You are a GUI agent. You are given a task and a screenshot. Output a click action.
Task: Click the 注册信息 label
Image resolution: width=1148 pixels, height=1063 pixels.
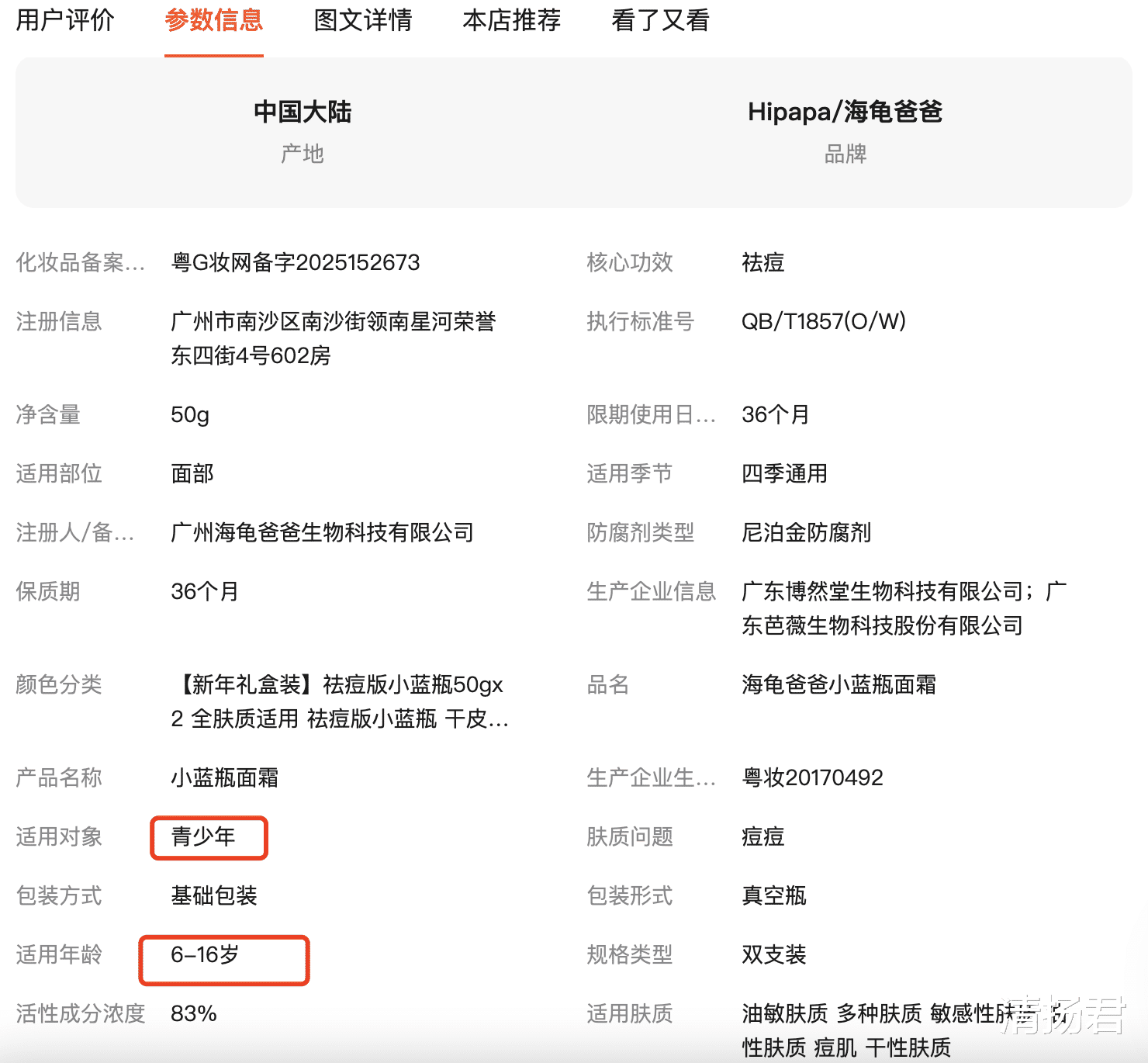click(59, 321)
